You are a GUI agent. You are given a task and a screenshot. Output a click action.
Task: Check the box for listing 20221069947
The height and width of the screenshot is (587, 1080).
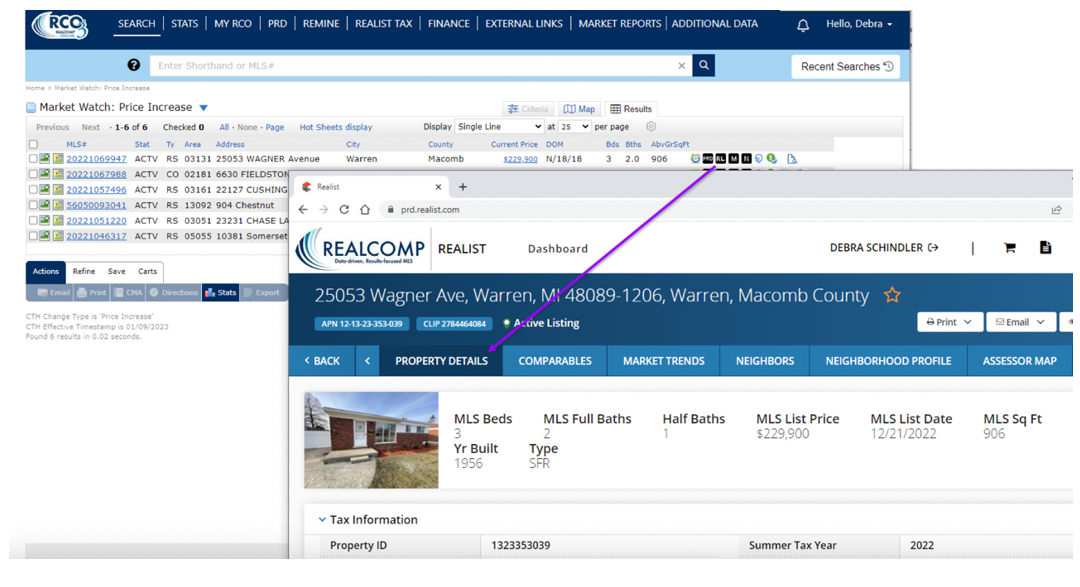[x=33, y=158]
